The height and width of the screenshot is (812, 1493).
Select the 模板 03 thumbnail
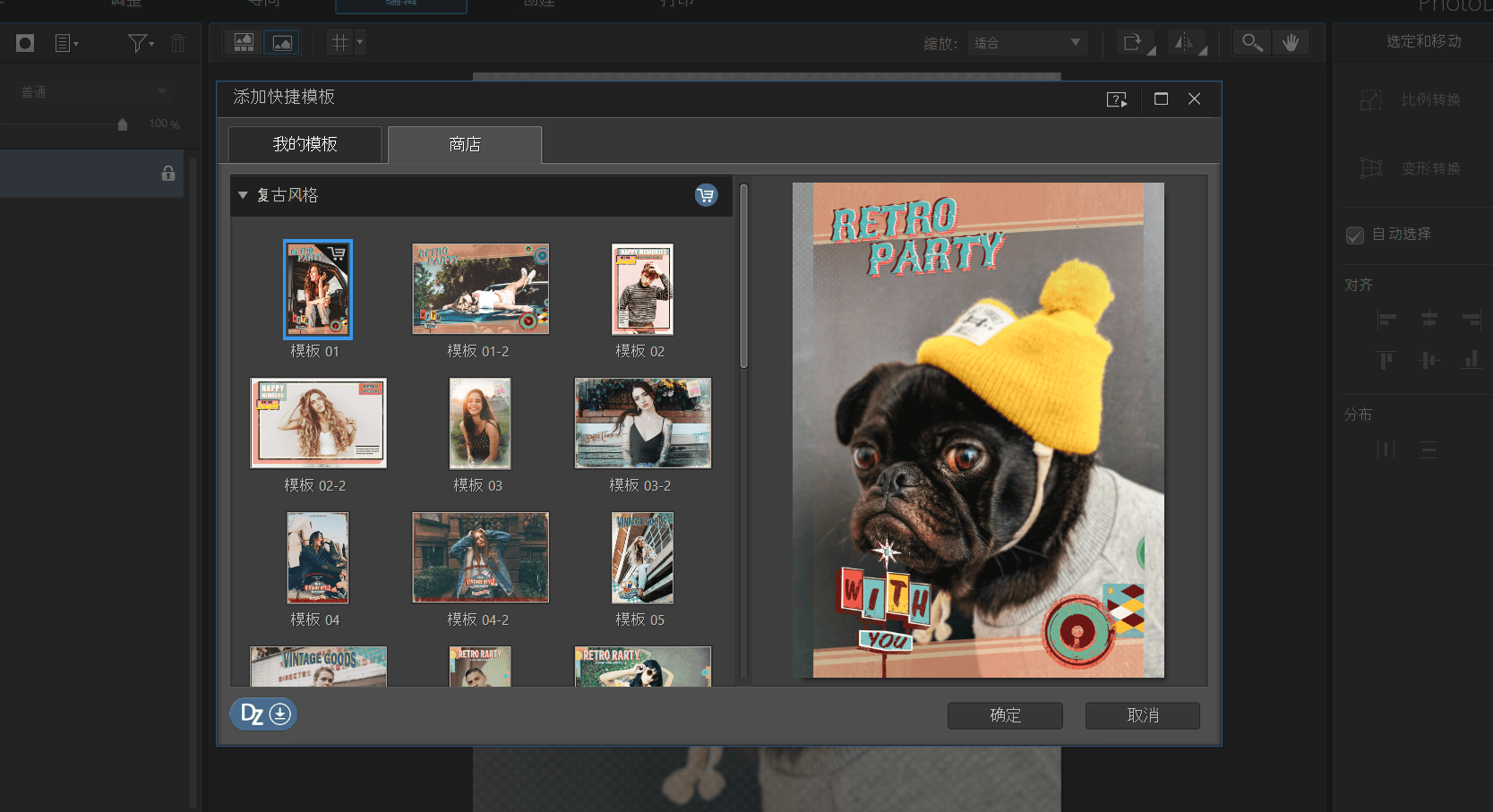click(479, 423)
